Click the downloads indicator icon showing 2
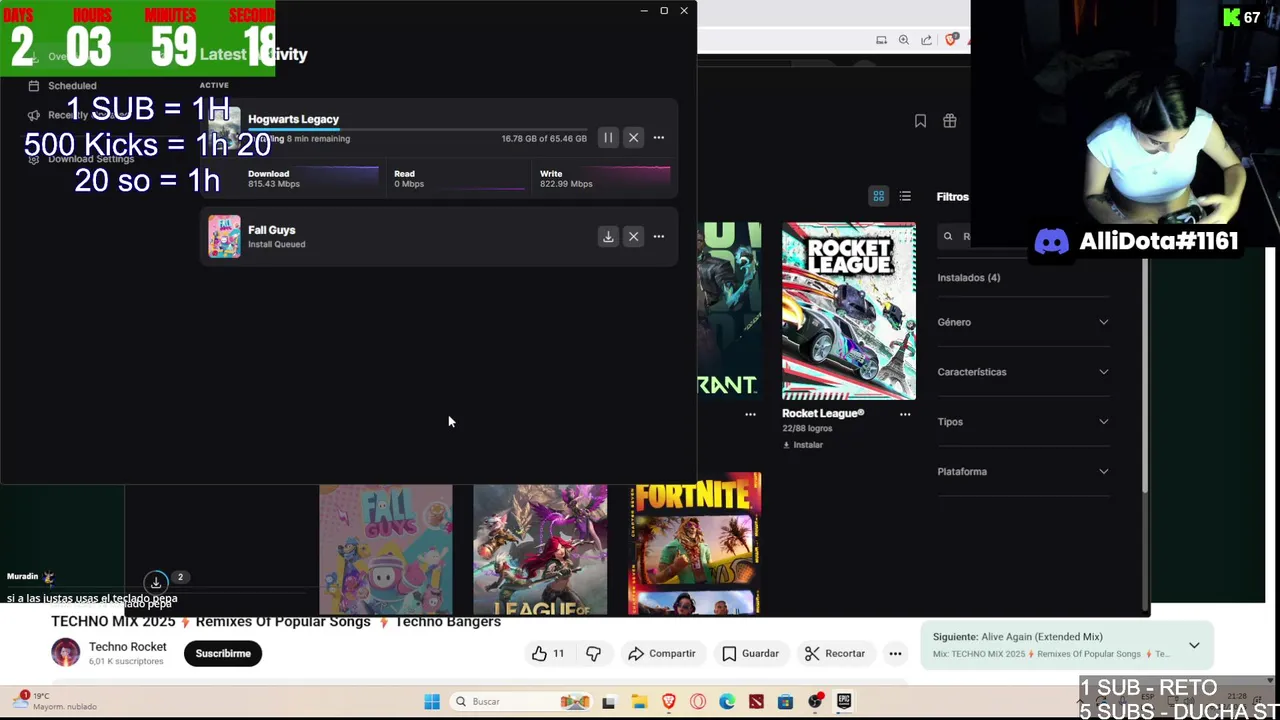Viewport: 1280px width, 720px height. point(156,582)
